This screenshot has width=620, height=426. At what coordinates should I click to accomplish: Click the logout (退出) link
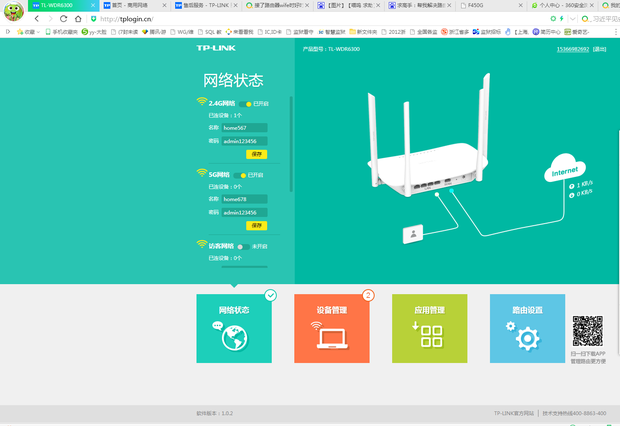(x=599, y=49)
